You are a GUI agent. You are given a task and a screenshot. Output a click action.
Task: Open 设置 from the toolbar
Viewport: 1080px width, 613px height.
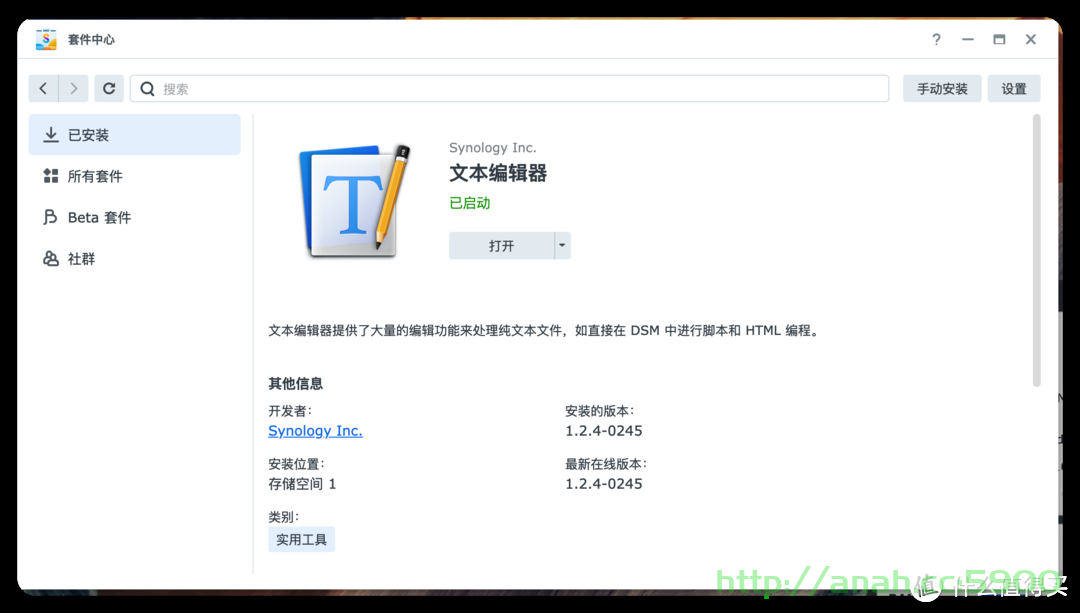click(x=1013, y=88)
